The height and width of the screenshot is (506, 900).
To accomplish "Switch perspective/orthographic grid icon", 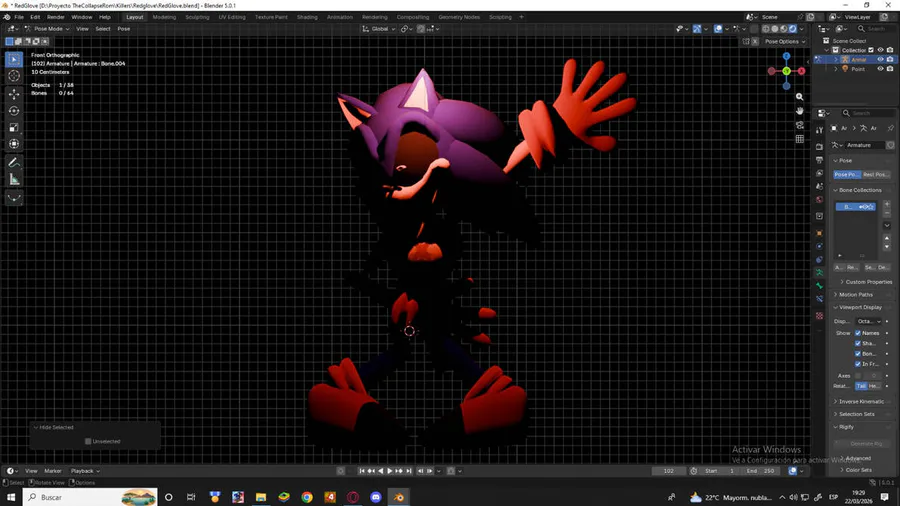I will [800, 139].
